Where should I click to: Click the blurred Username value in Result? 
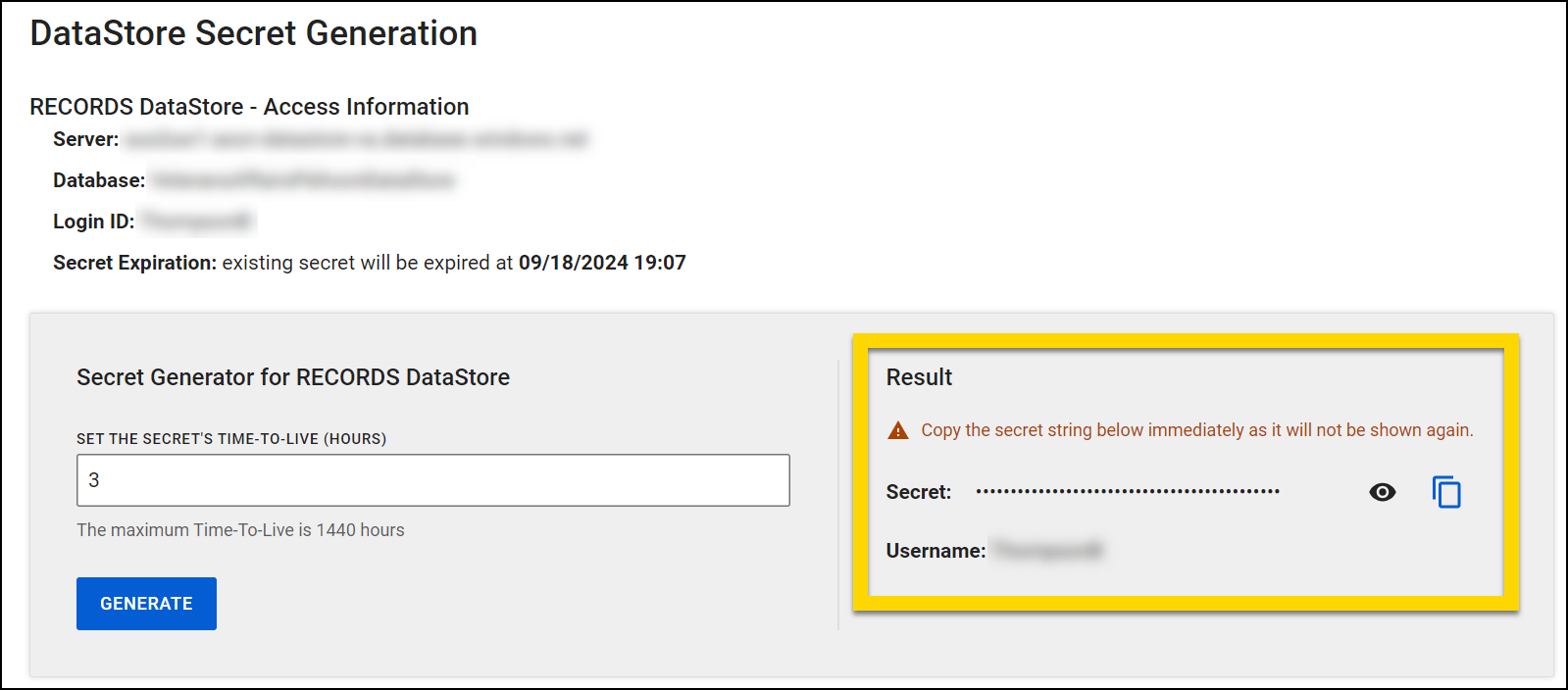coord(1047,551)
